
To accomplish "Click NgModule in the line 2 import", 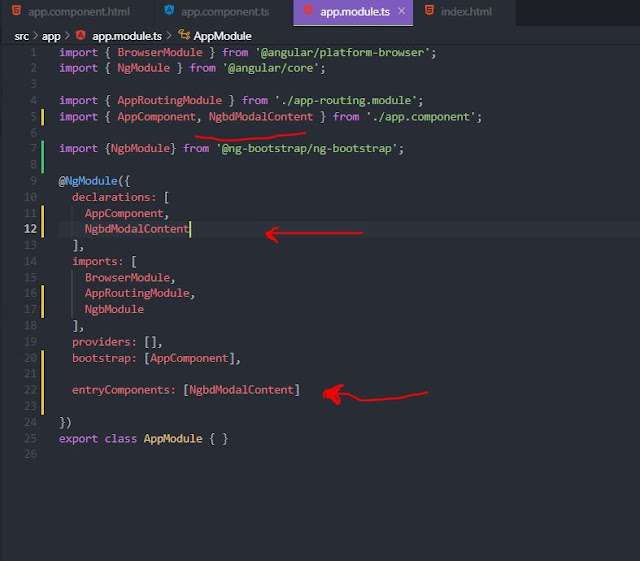I will pos(144,68).
